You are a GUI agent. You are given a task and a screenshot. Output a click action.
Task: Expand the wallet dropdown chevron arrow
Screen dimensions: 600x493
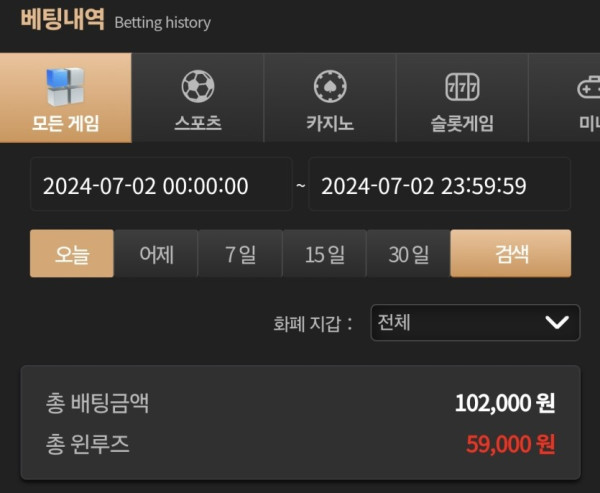click(x=557, y=322)
